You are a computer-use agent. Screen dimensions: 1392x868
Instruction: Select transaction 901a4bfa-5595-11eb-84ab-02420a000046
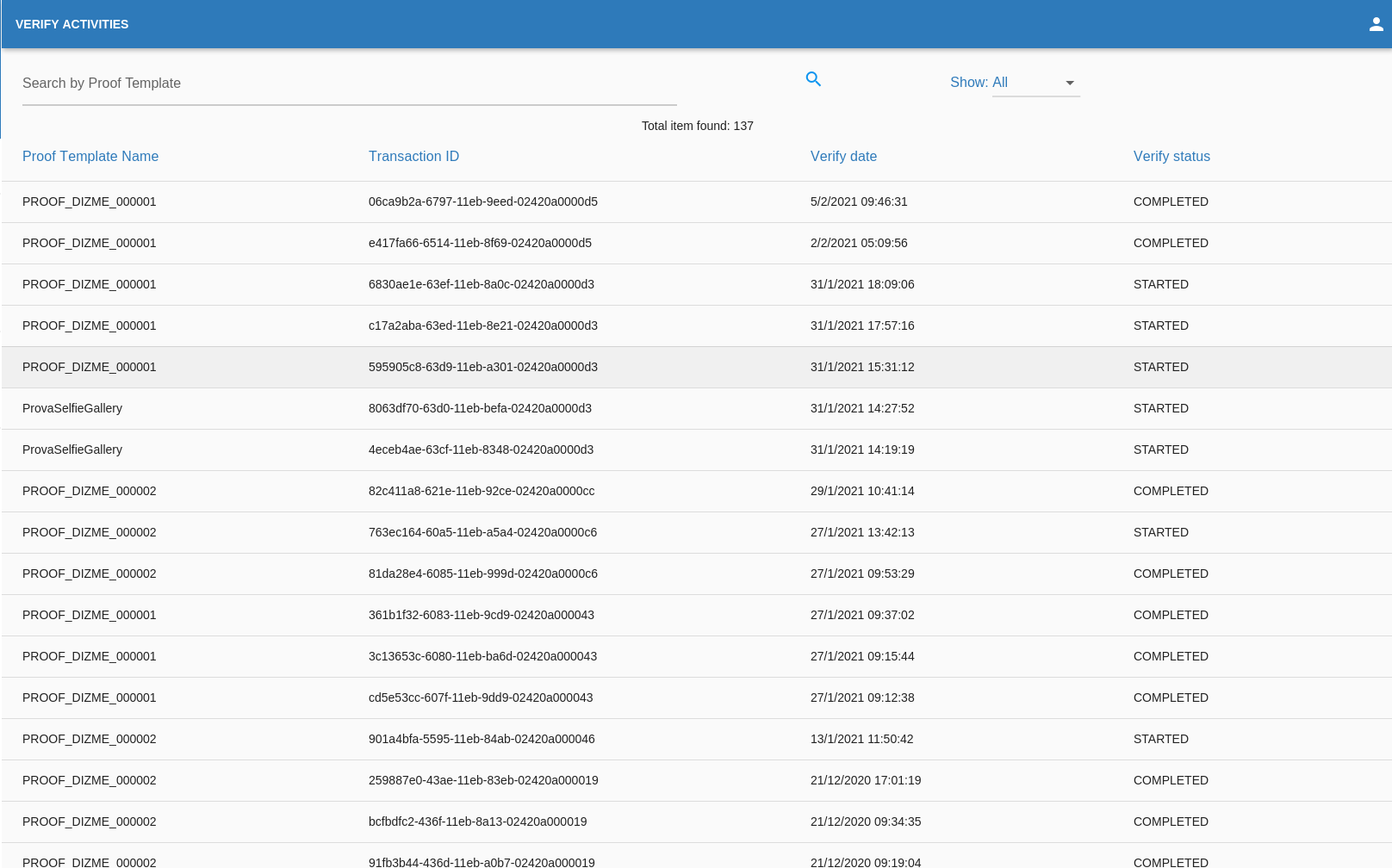click(482, 739)
